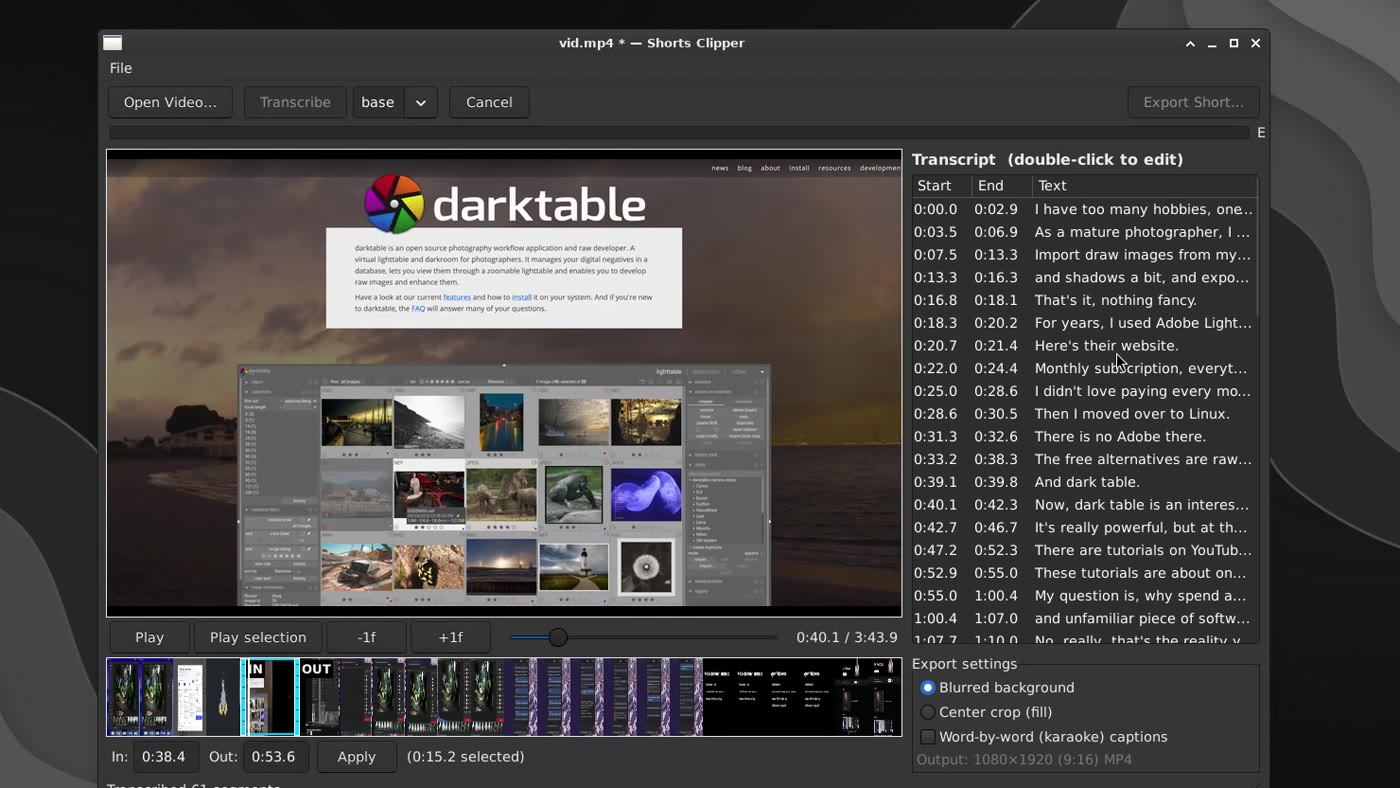Select transcript row "There are tutorials on YouTub"
Screen dimensions: 1400x788
tap(1083, 550)
